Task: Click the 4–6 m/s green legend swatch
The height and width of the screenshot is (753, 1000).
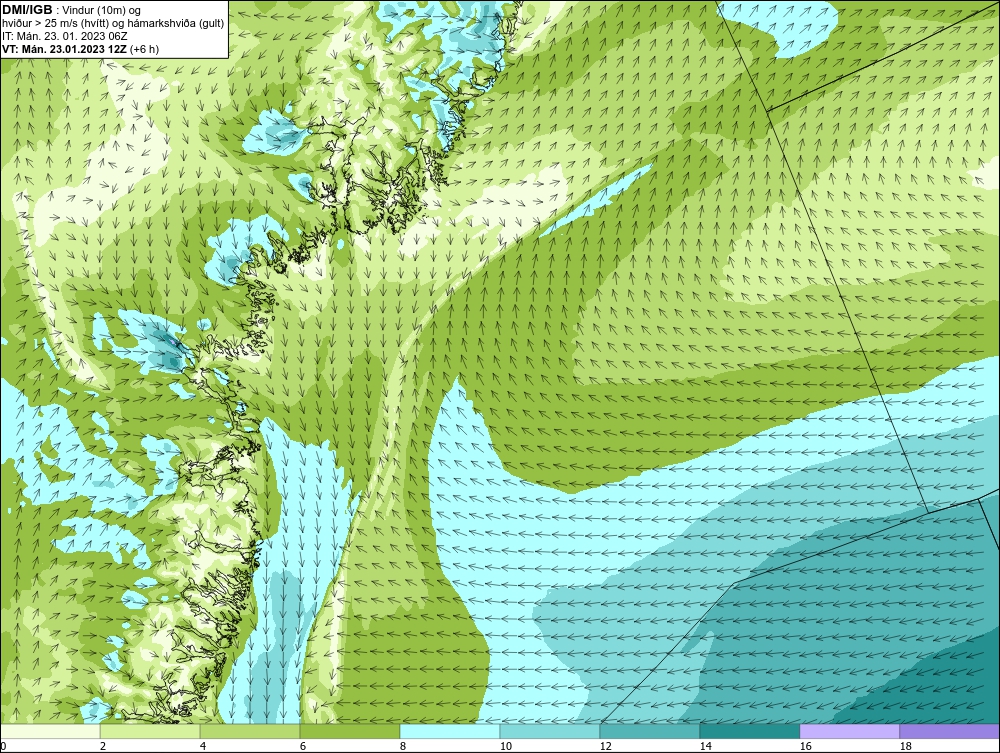Action: [250, 731]
